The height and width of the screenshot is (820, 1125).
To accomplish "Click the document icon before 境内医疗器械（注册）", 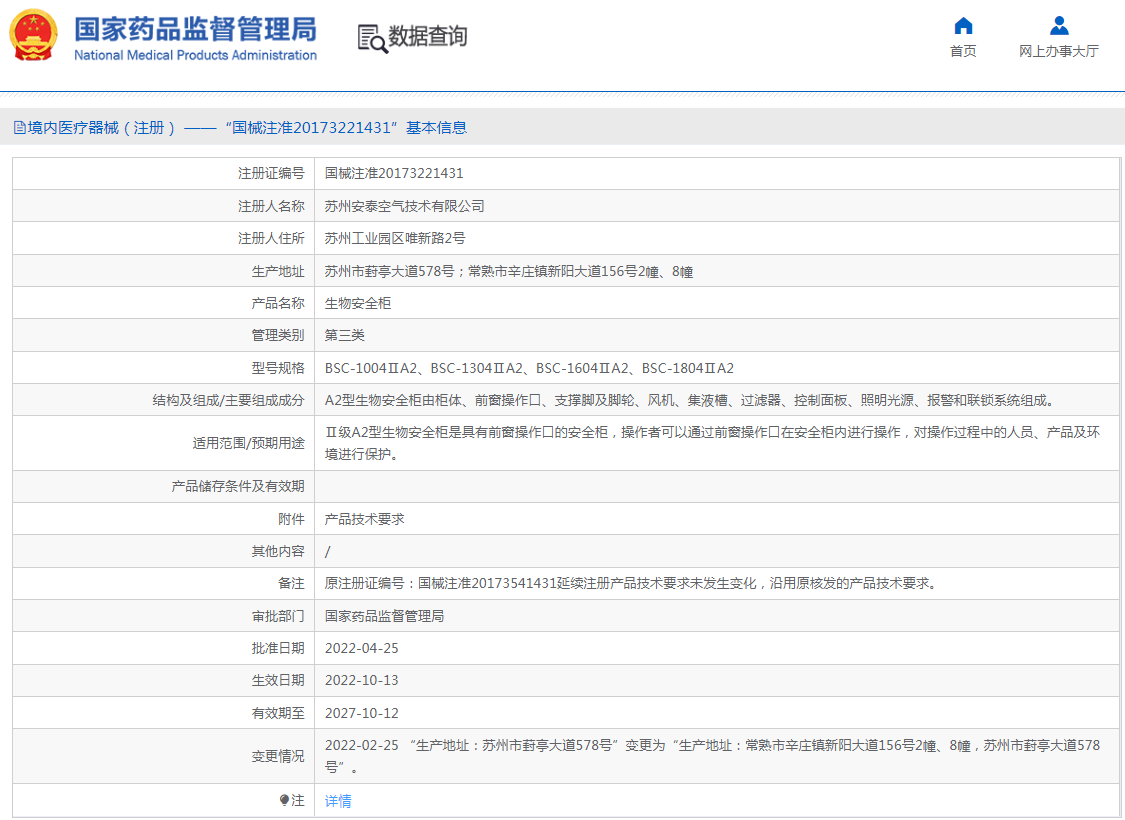I will 17,128.
